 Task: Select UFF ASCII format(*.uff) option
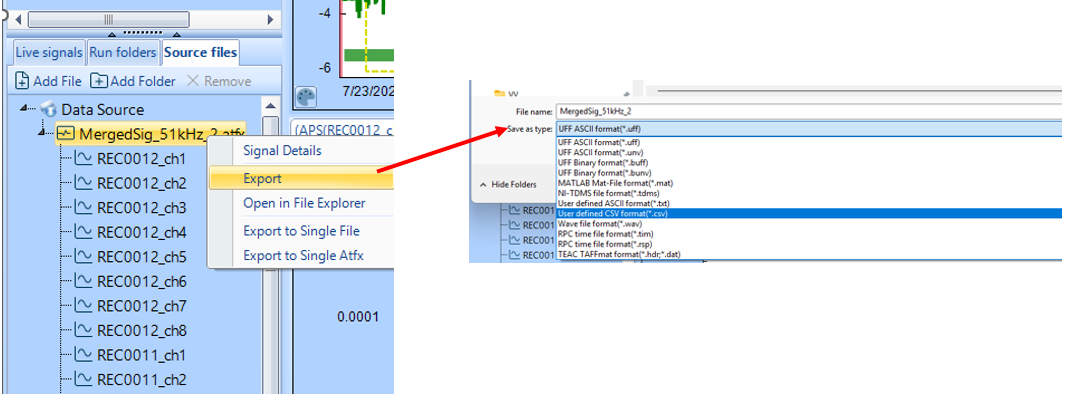[x=808, y=143]
